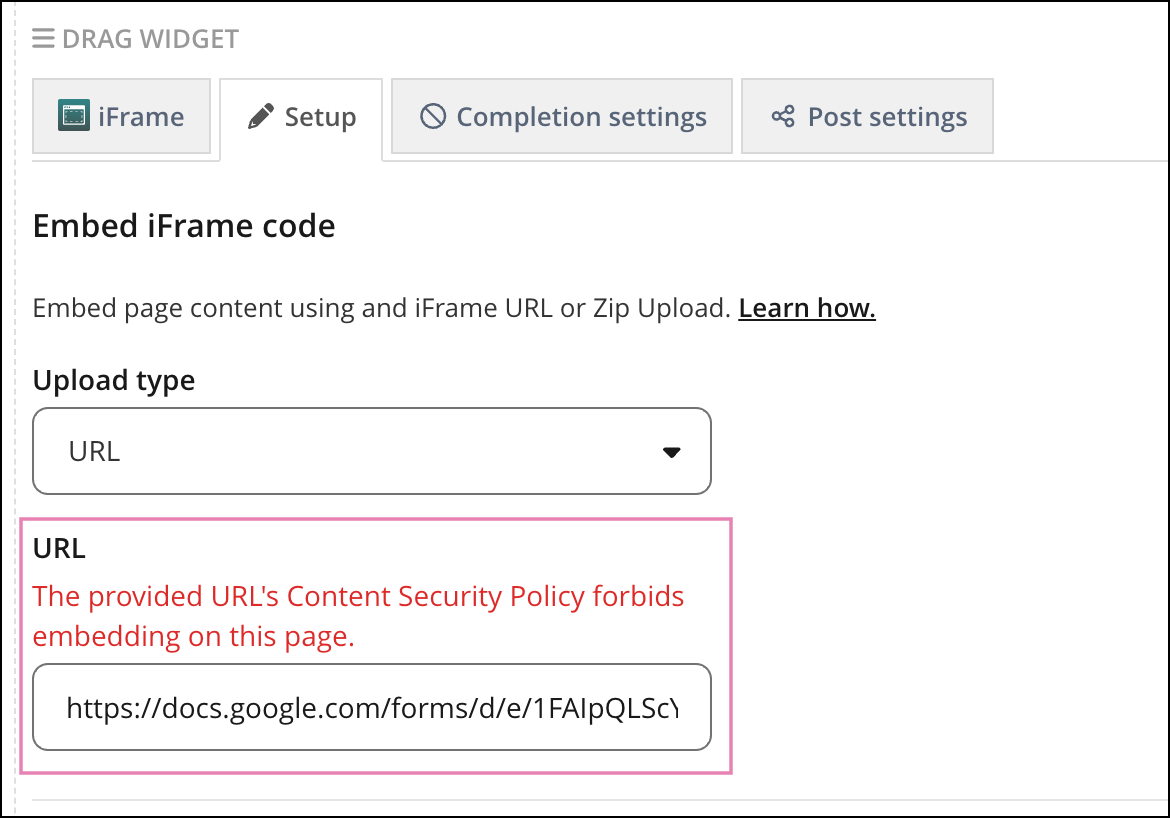This screenshot has width=1170, height=818.
Task: Click the prohibited circle icon for Completion settings
Action: 433,117
